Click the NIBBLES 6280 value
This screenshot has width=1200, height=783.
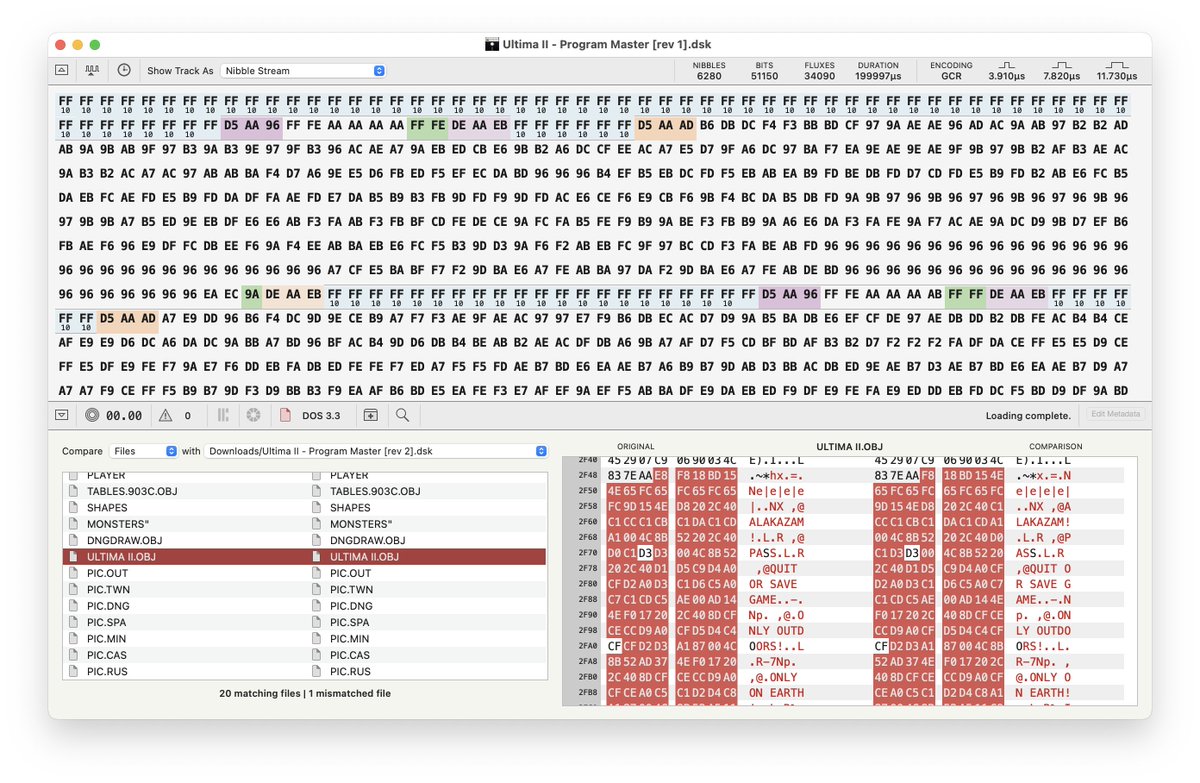coord(709,76)
